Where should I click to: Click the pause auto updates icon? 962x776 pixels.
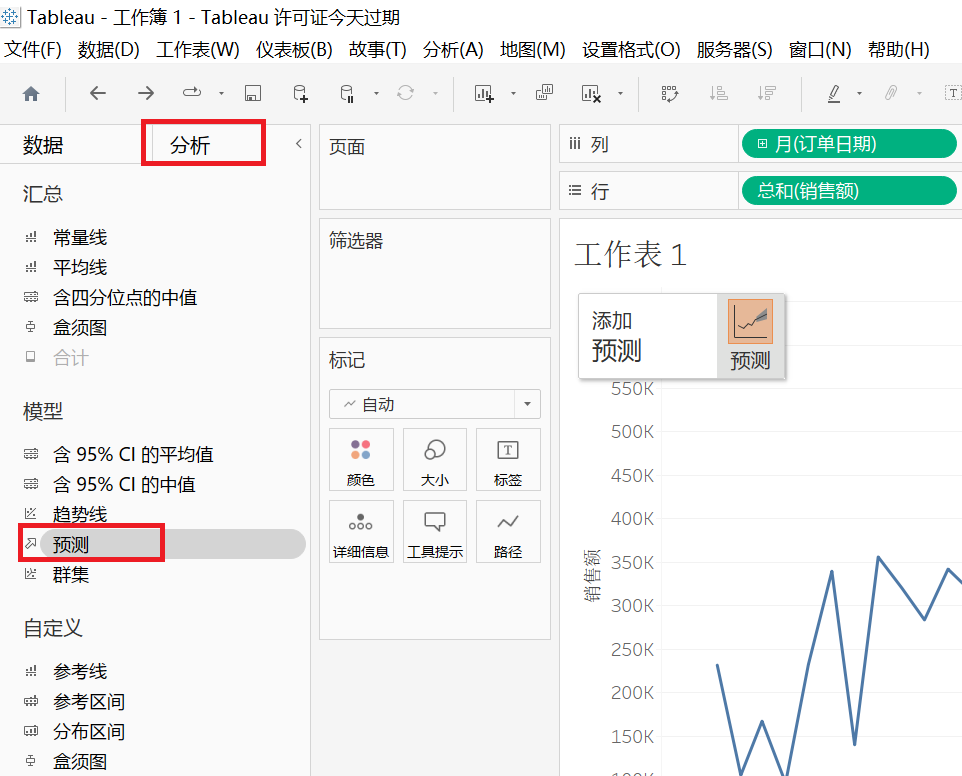tap(347, 93)
